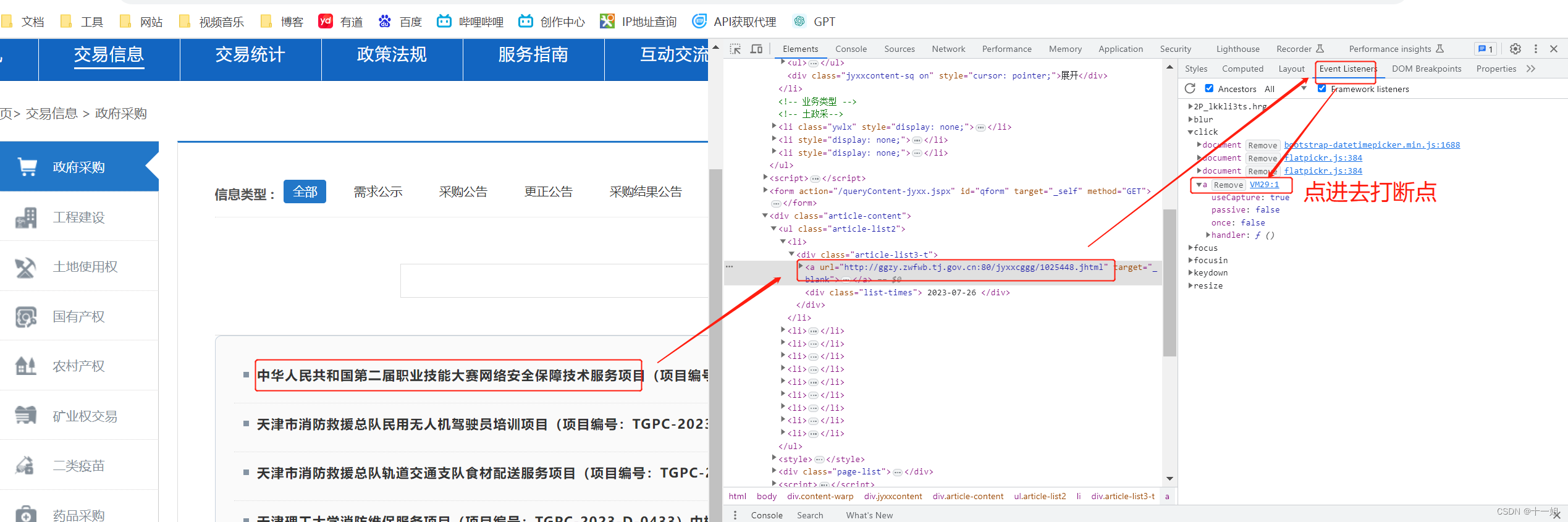This screenshot has width=1568, height=522.
Task: Select 采购公告 information type
Action: pos(463,192)
